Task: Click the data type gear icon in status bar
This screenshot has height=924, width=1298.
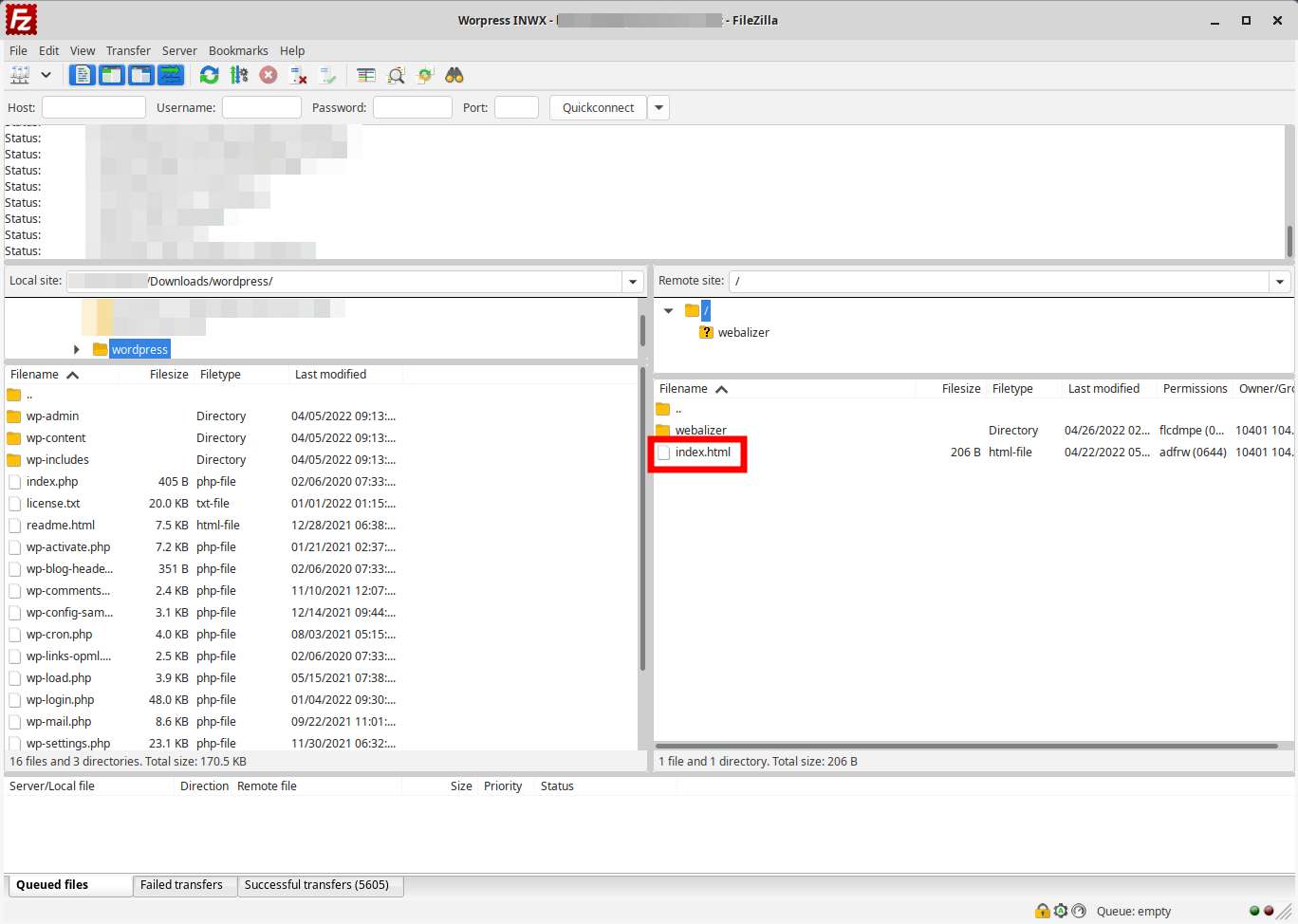Action: click(x=1061, y=911)
